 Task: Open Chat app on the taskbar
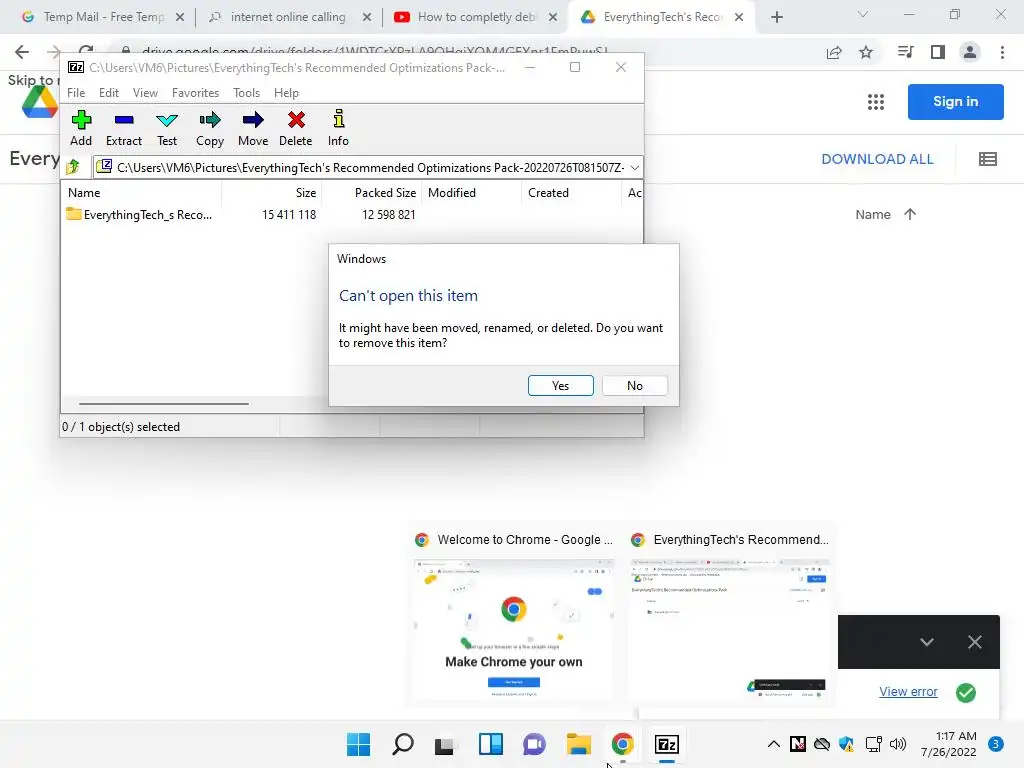[x=534, y=744]
